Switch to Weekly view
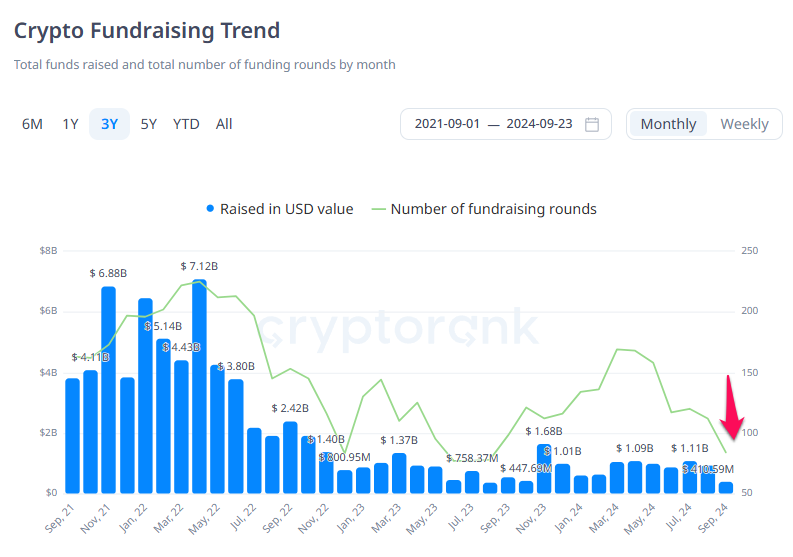 point(744,124)
